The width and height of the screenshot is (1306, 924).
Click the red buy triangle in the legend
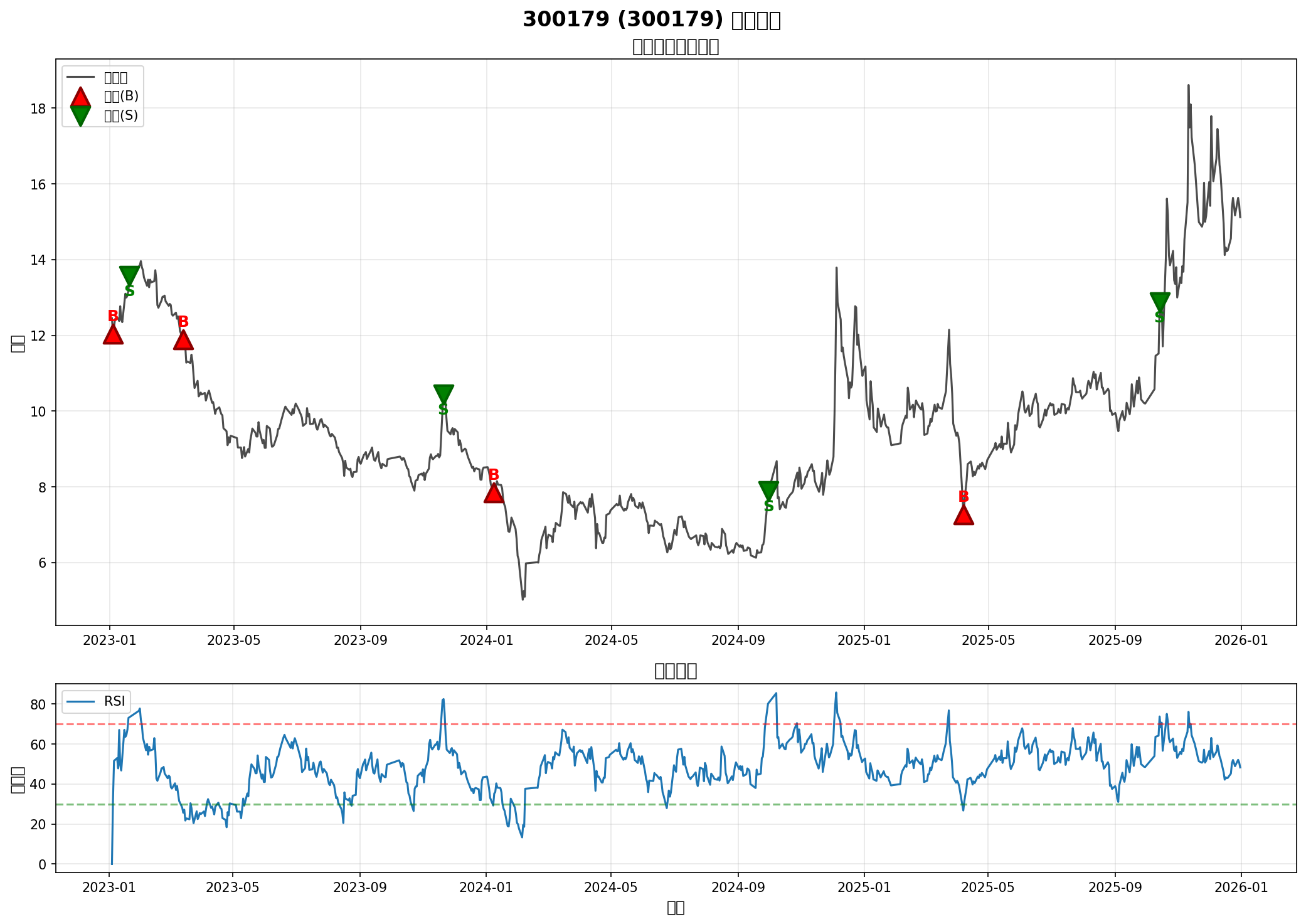point(80,97)
